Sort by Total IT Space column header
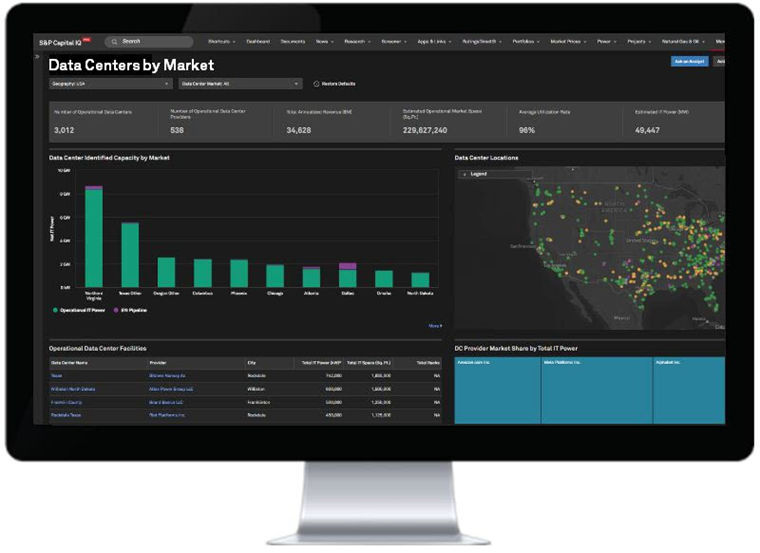Image resolution: width=760 pixels, height=553 pixels. 369,363
